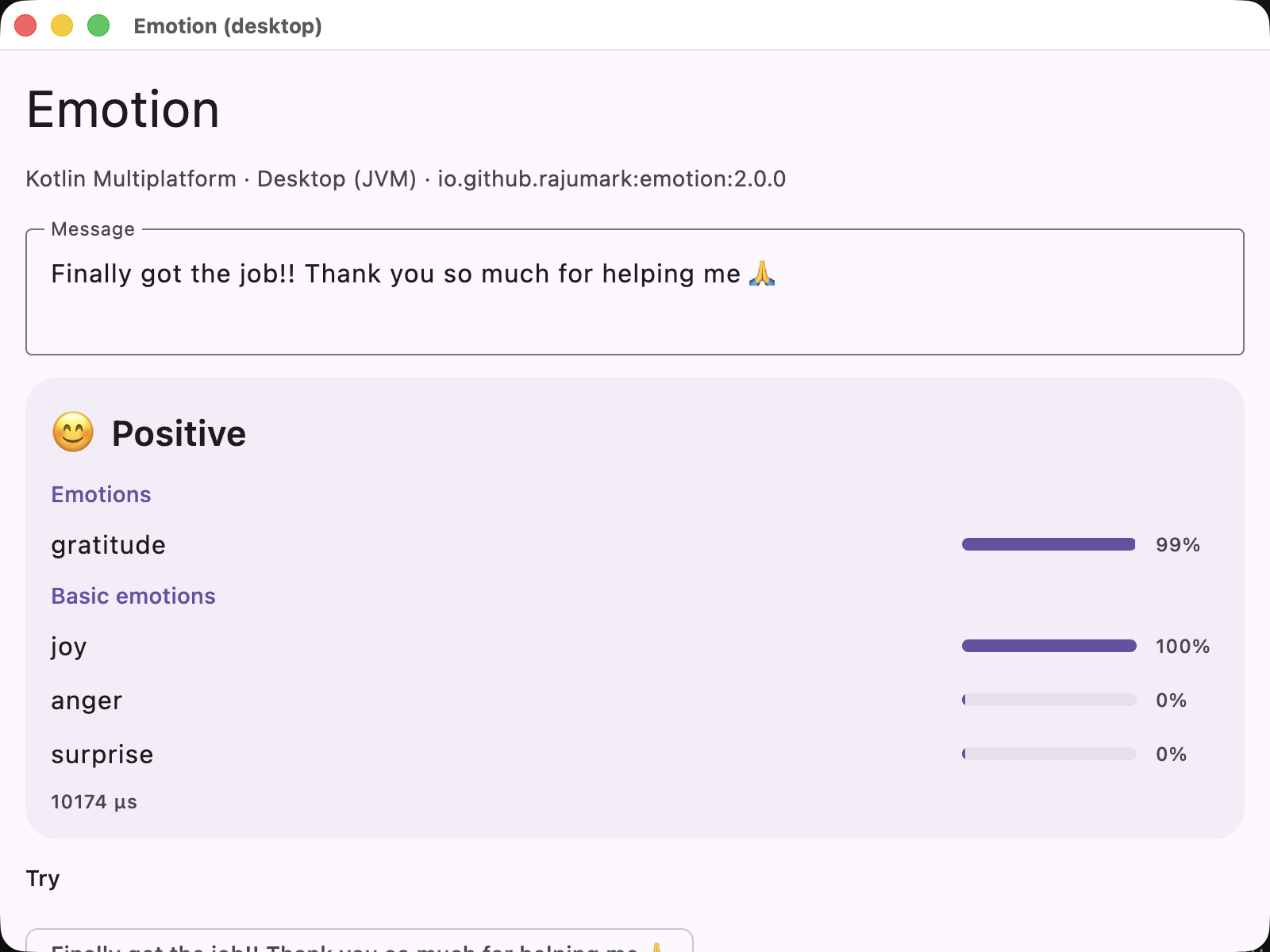The image size is (1270, 952).
Task: Maximize the window with the green button
Action: [98, 25]
